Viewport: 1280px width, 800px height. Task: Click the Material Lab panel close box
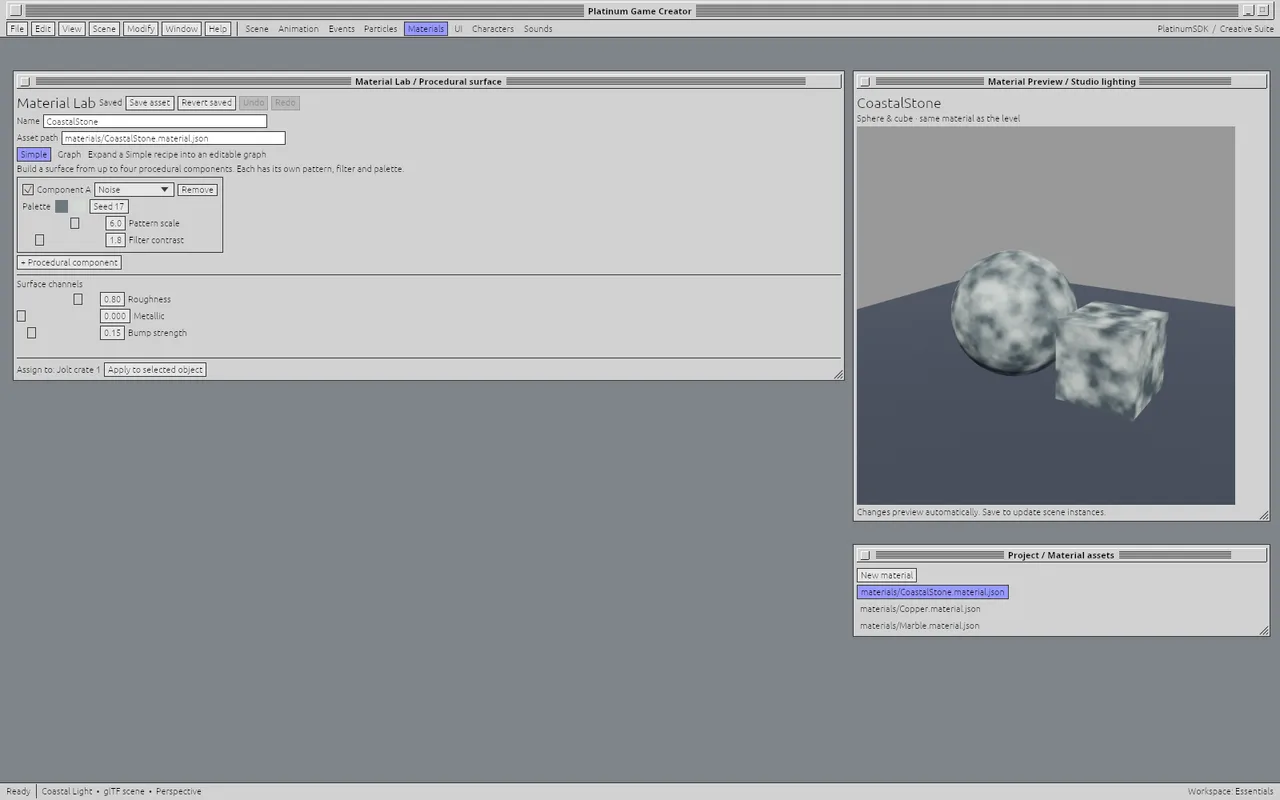25,81
